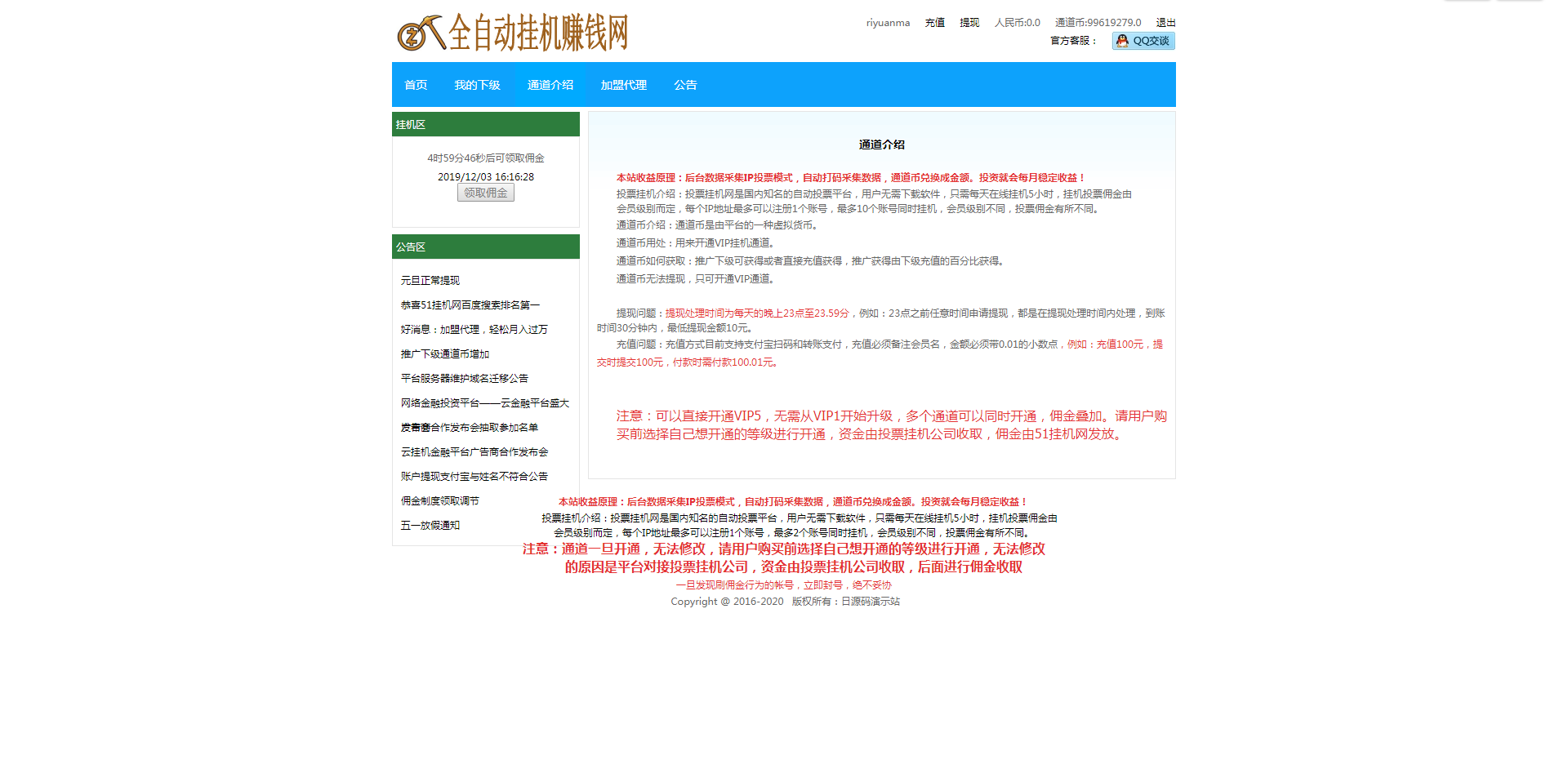The image size is (1568, 760).
Task: Open announcement 好消息：加盟代理，轻松月入过万
Action: pos(474,330)
